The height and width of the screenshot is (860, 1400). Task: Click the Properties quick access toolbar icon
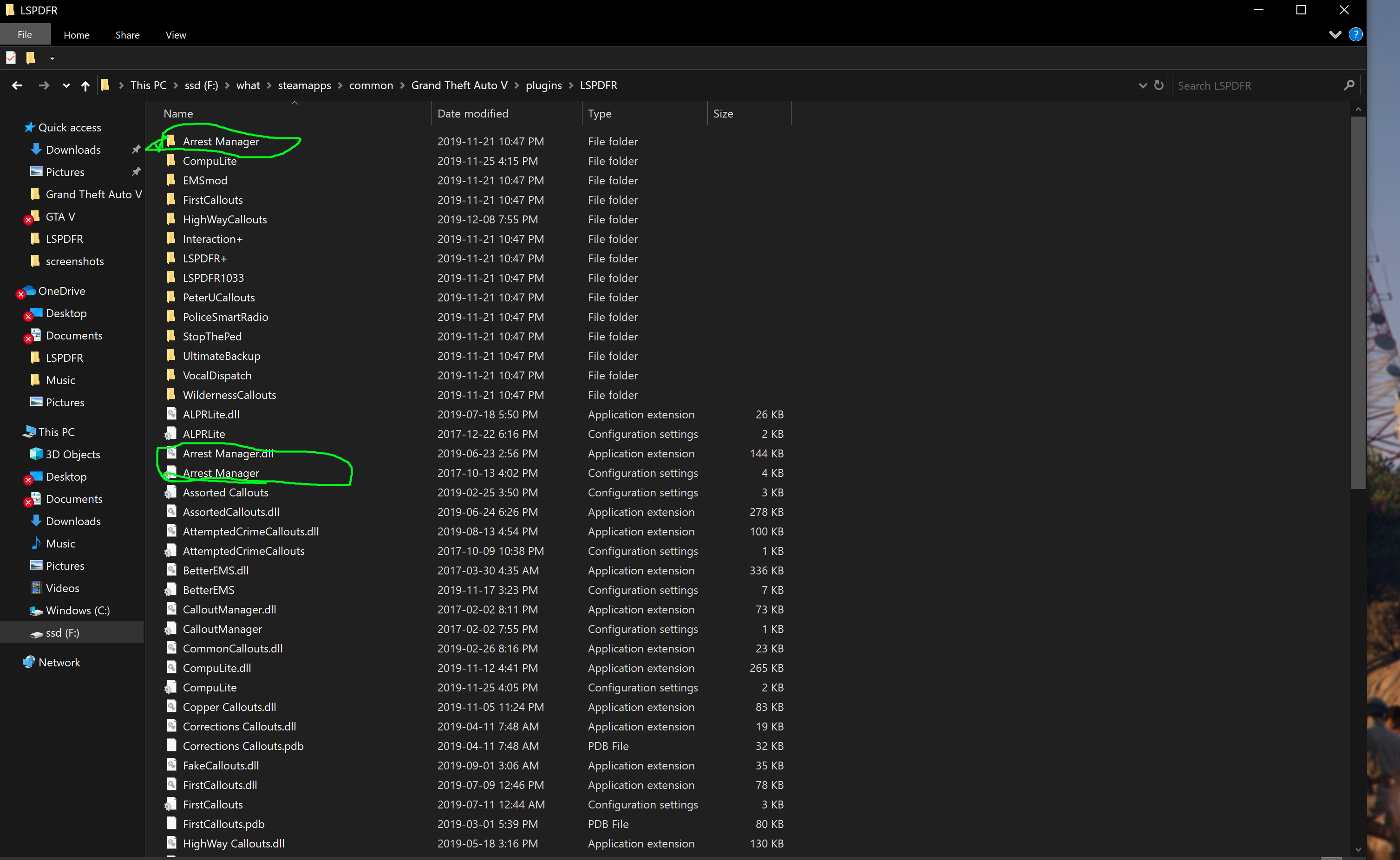pos(11,58)
